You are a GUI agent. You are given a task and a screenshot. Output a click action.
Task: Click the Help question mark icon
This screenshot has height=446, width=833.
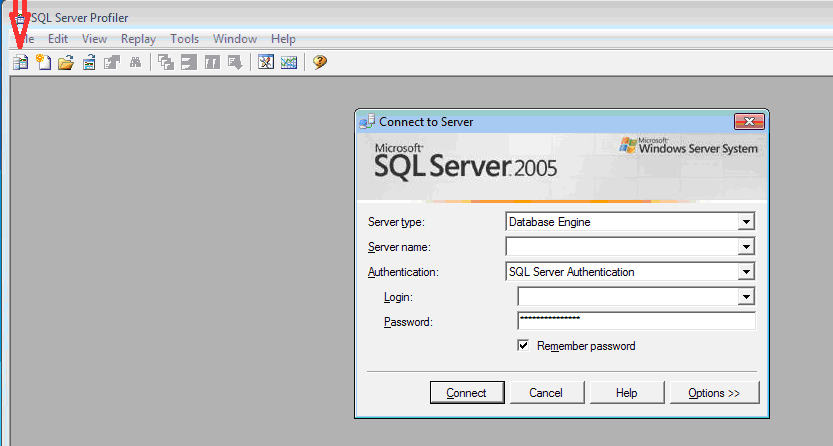click(320, 62)
